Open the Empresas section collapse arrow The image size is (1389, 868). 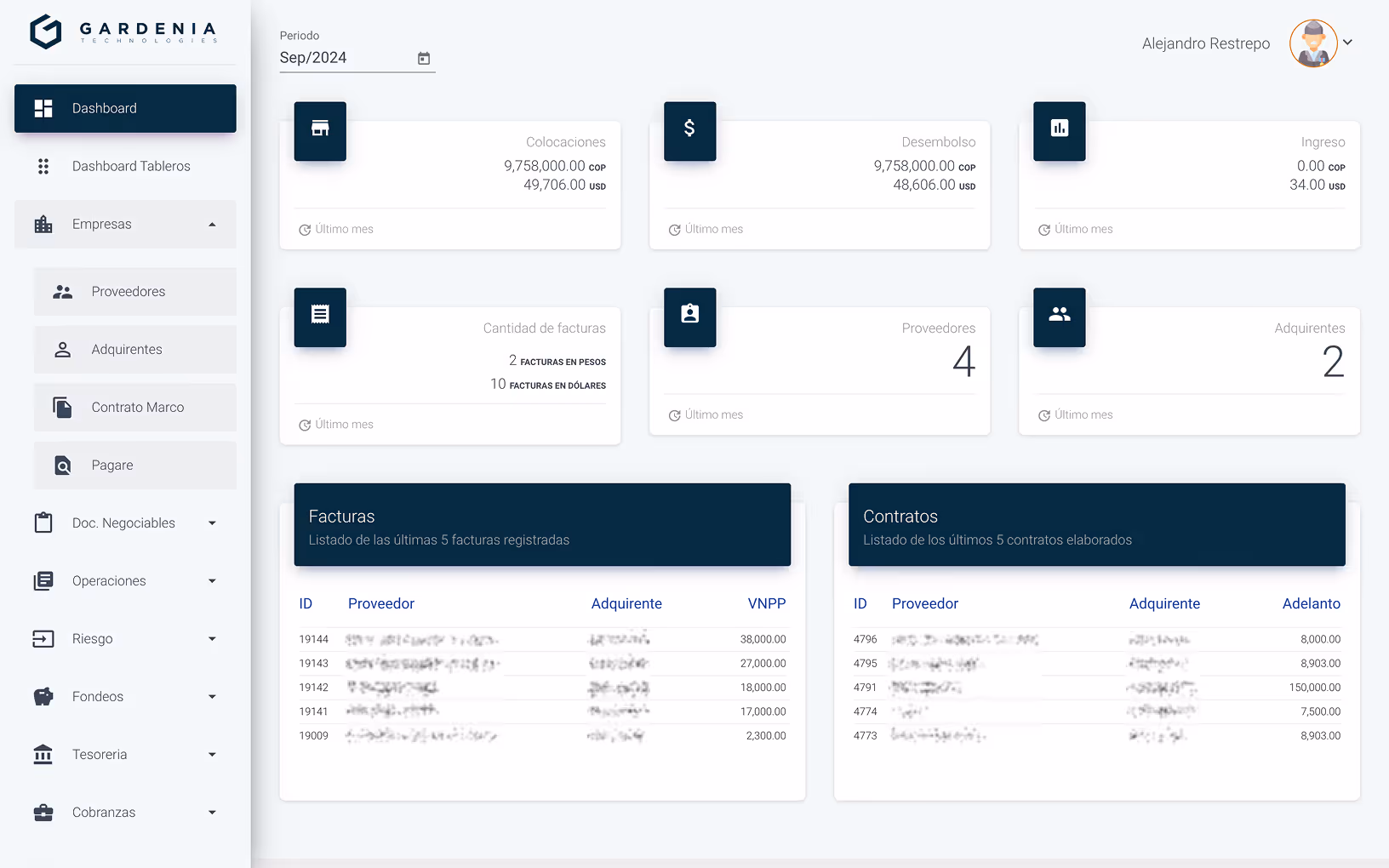click(212, 224)
